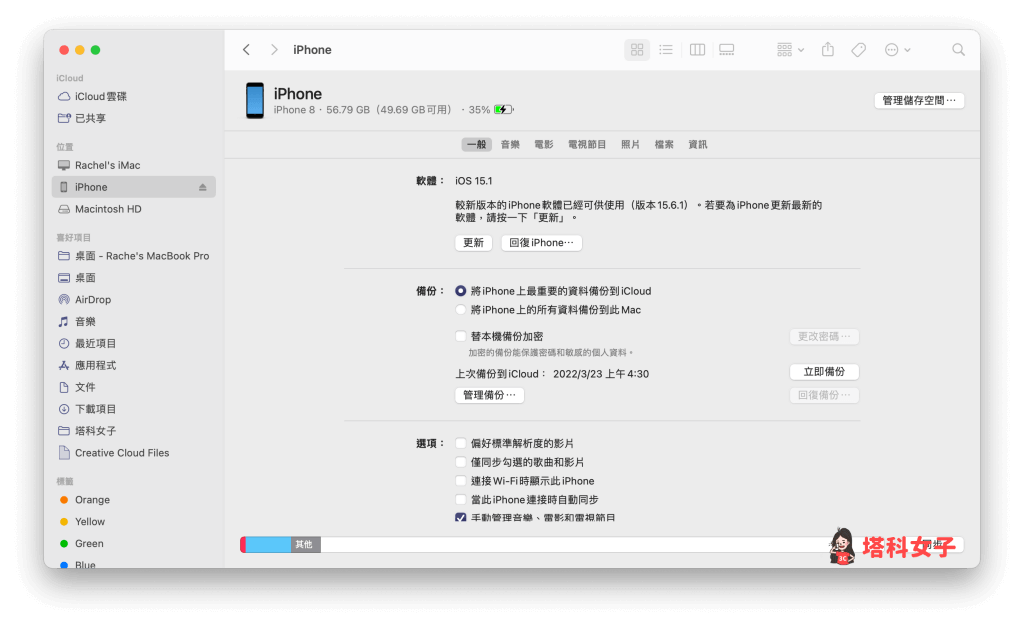Screen dimensions: 1024x626
Task: Select backup to iCloud radio option
Action: pos(460,291)
